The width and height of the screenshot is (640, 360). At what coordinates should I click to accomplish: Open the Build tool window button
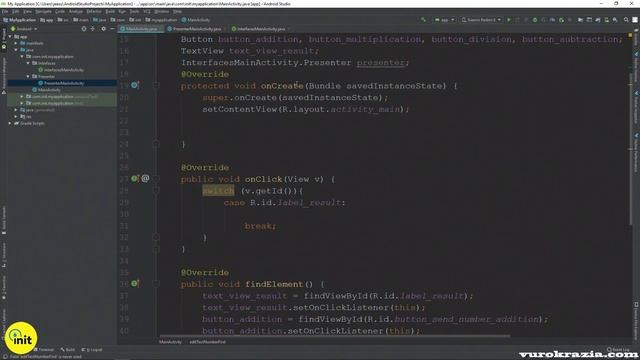68,350
